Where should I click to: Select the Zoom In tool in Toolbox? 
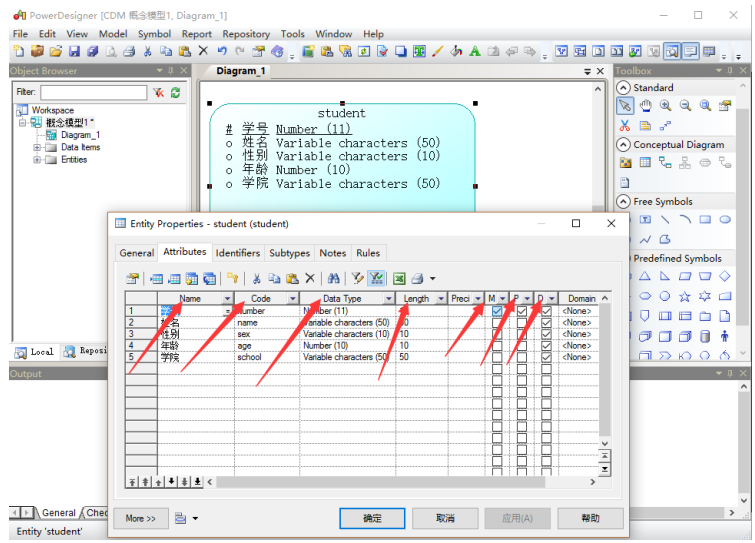[x=665, y=105]
